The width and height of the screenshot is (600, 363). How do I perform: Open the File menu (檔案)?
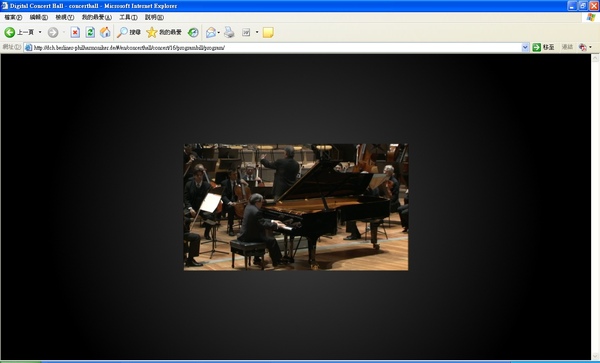[x=13, y=18]
